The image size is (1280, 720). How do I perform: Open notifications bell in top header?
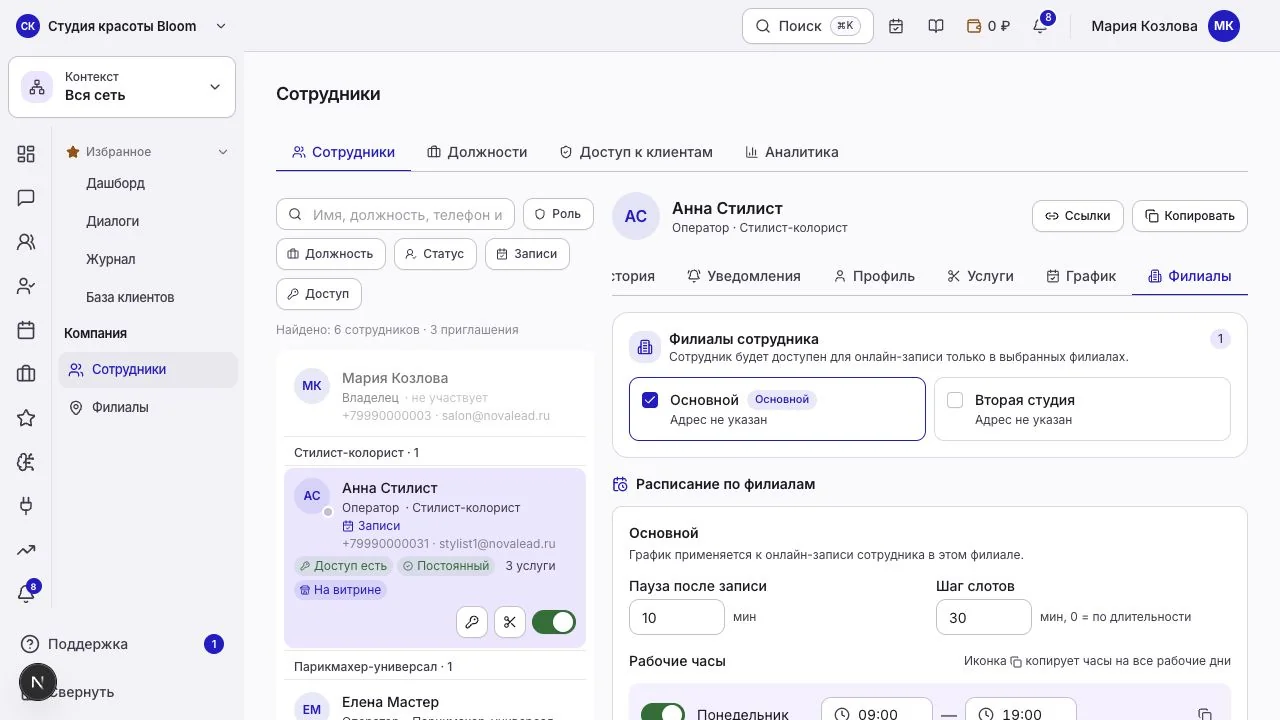pos(1040,26)
